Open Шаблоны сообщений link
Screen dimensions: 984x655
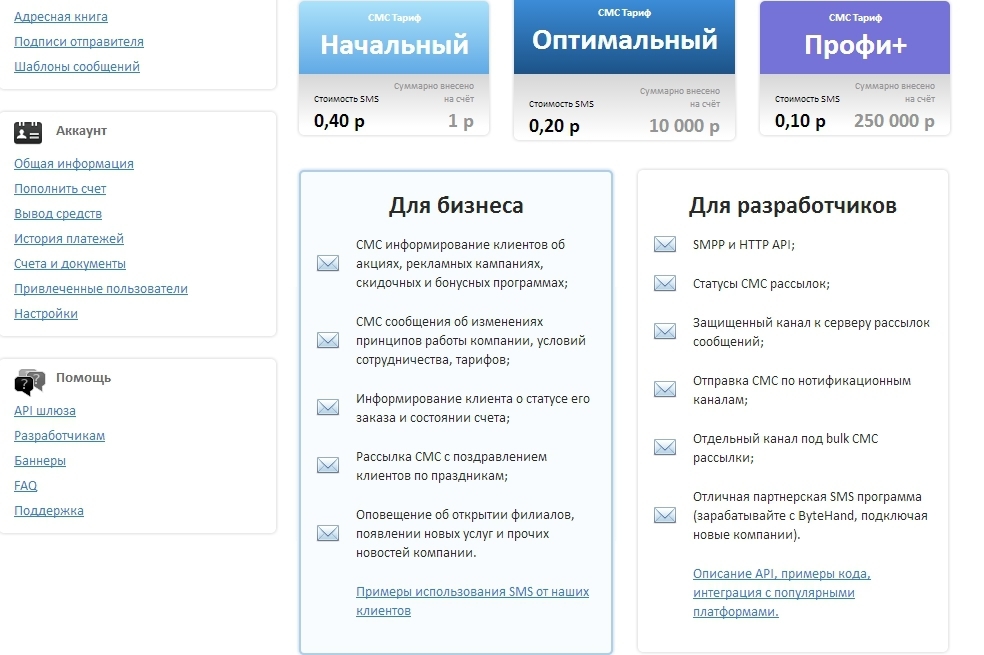pyautogui.click(x=77, y=67)
